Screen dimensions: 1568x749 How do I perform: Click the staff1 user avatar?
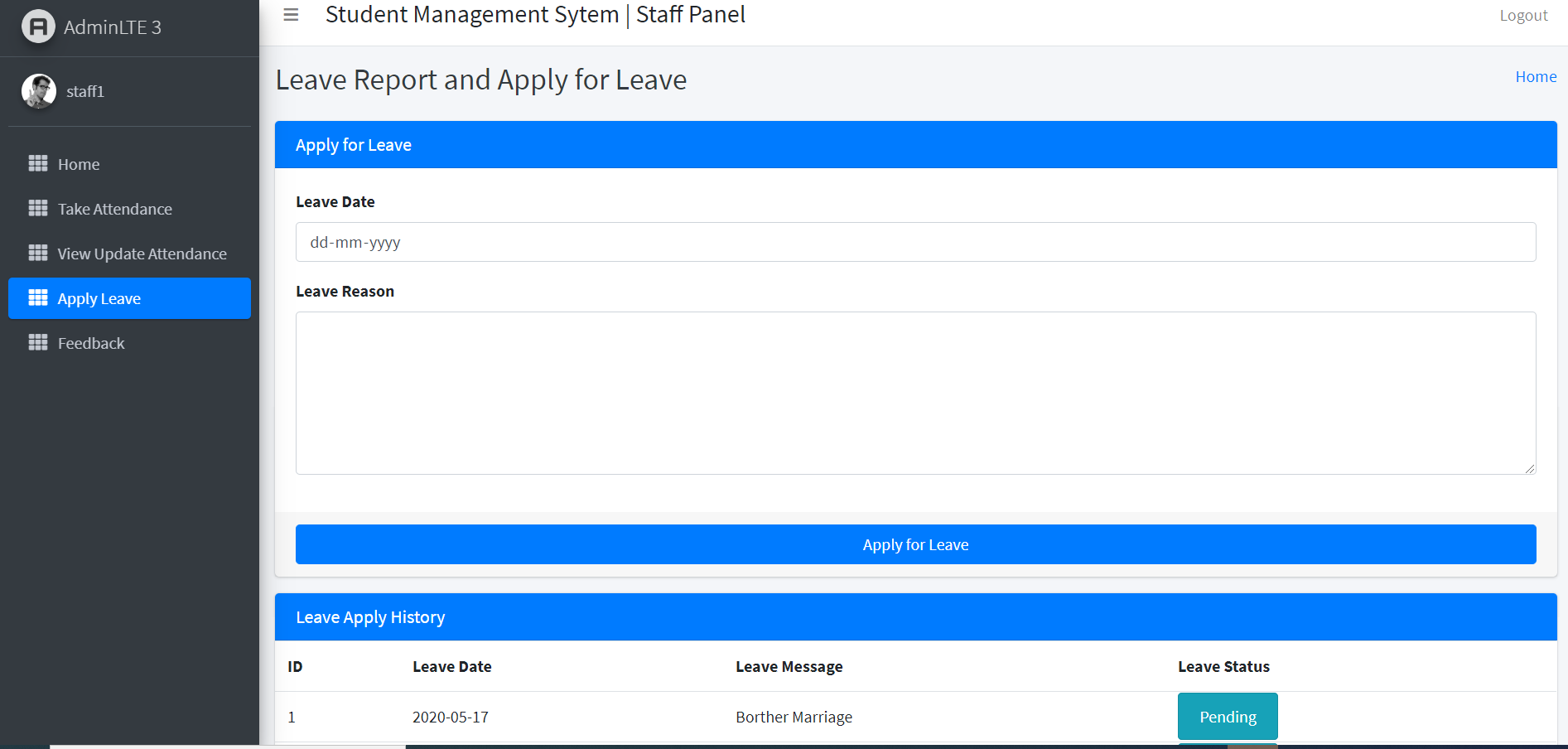39,91
